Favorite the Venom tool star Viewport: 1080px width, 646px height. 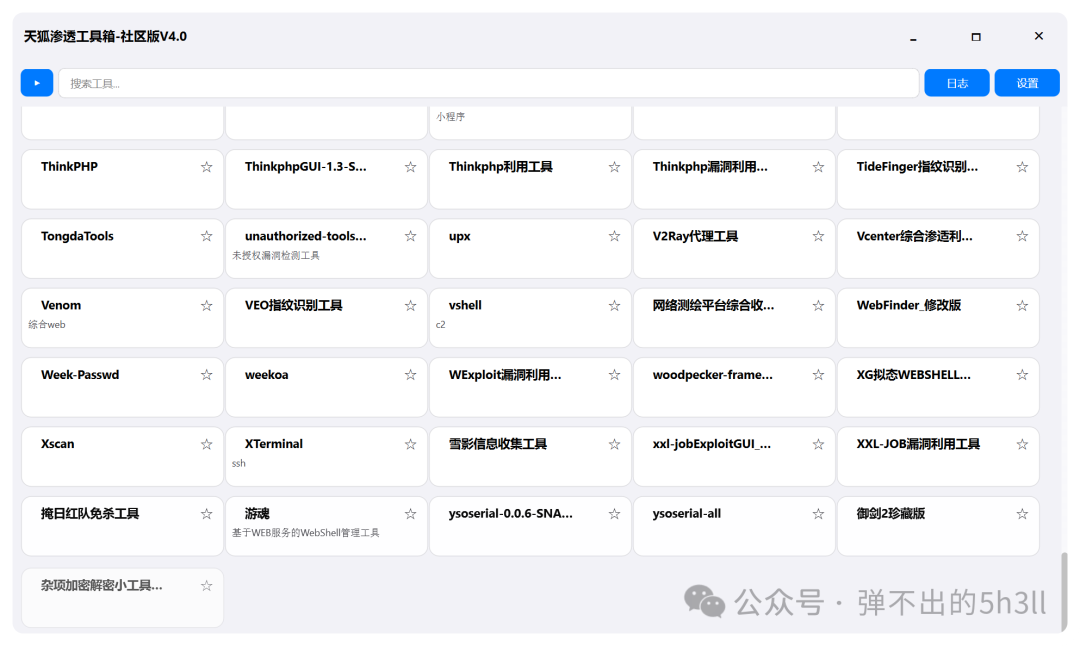click(x=207, y=306)
